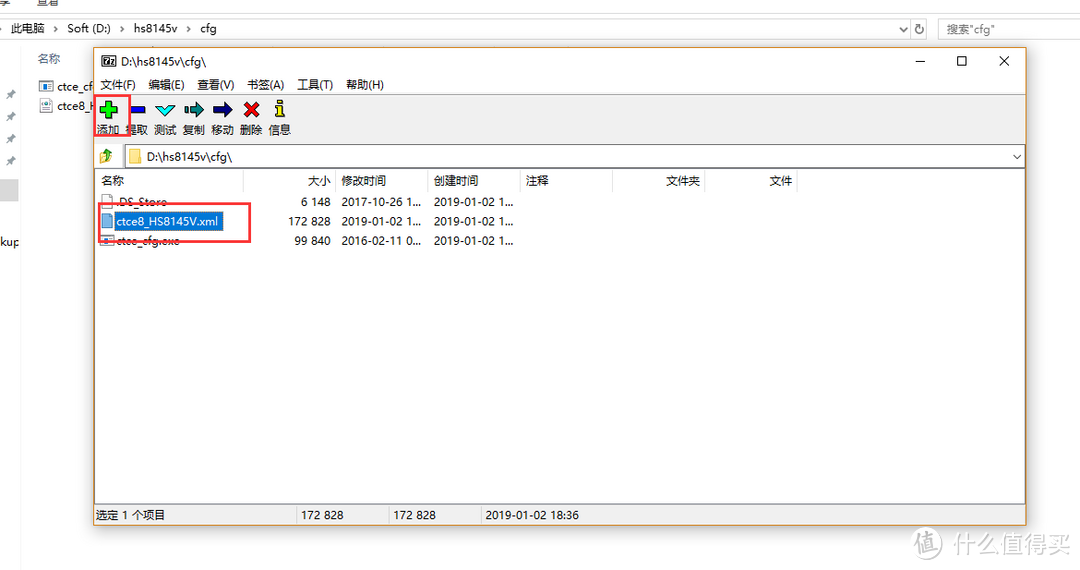This screenshot has width=1080, height=570.
Task: Select ctce_cf... file in Explorer window
Action: 65,86
